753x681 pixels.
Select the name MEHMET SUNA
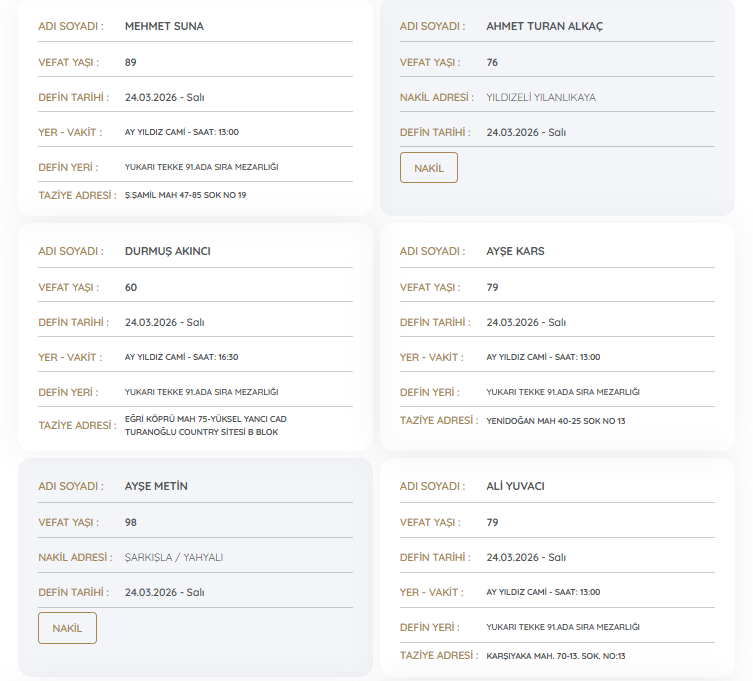pyautogui.click(x=164, y=26)
